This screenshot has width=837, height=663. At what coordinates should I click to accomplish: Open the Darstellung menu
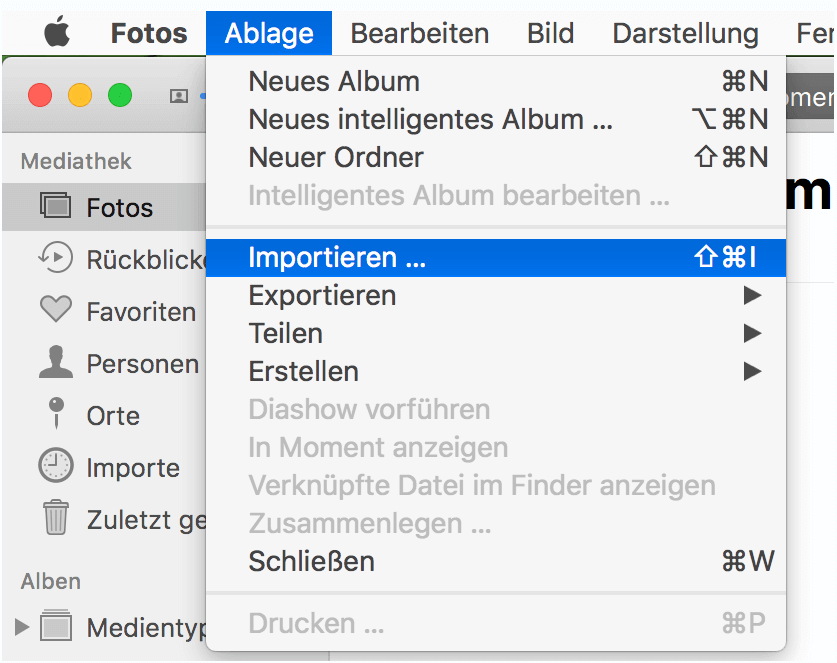[686, 33]
